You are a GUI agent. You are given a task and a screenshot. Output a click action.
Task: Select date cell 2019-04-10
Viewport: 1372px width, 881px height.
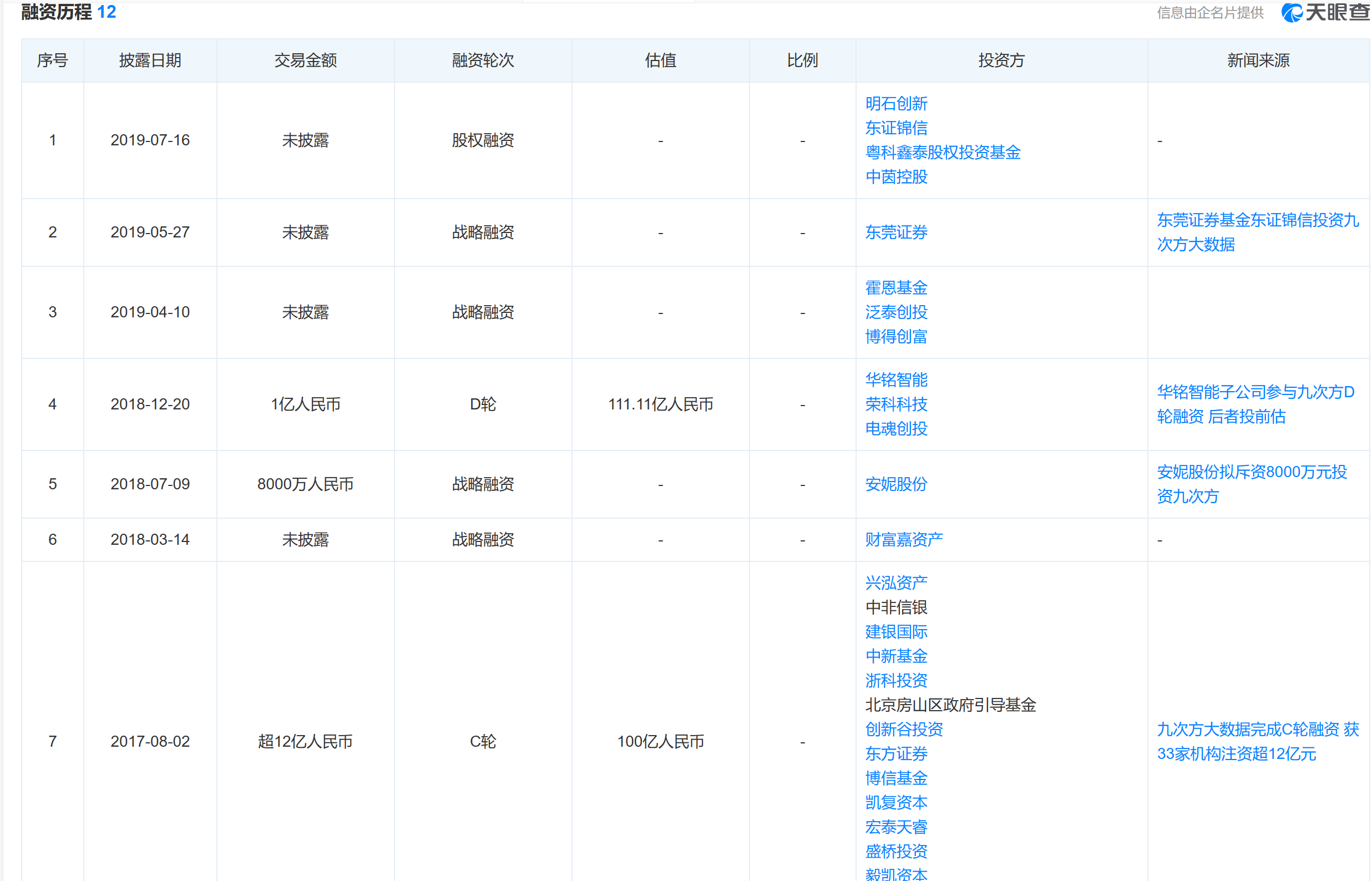tap(150, 312)
